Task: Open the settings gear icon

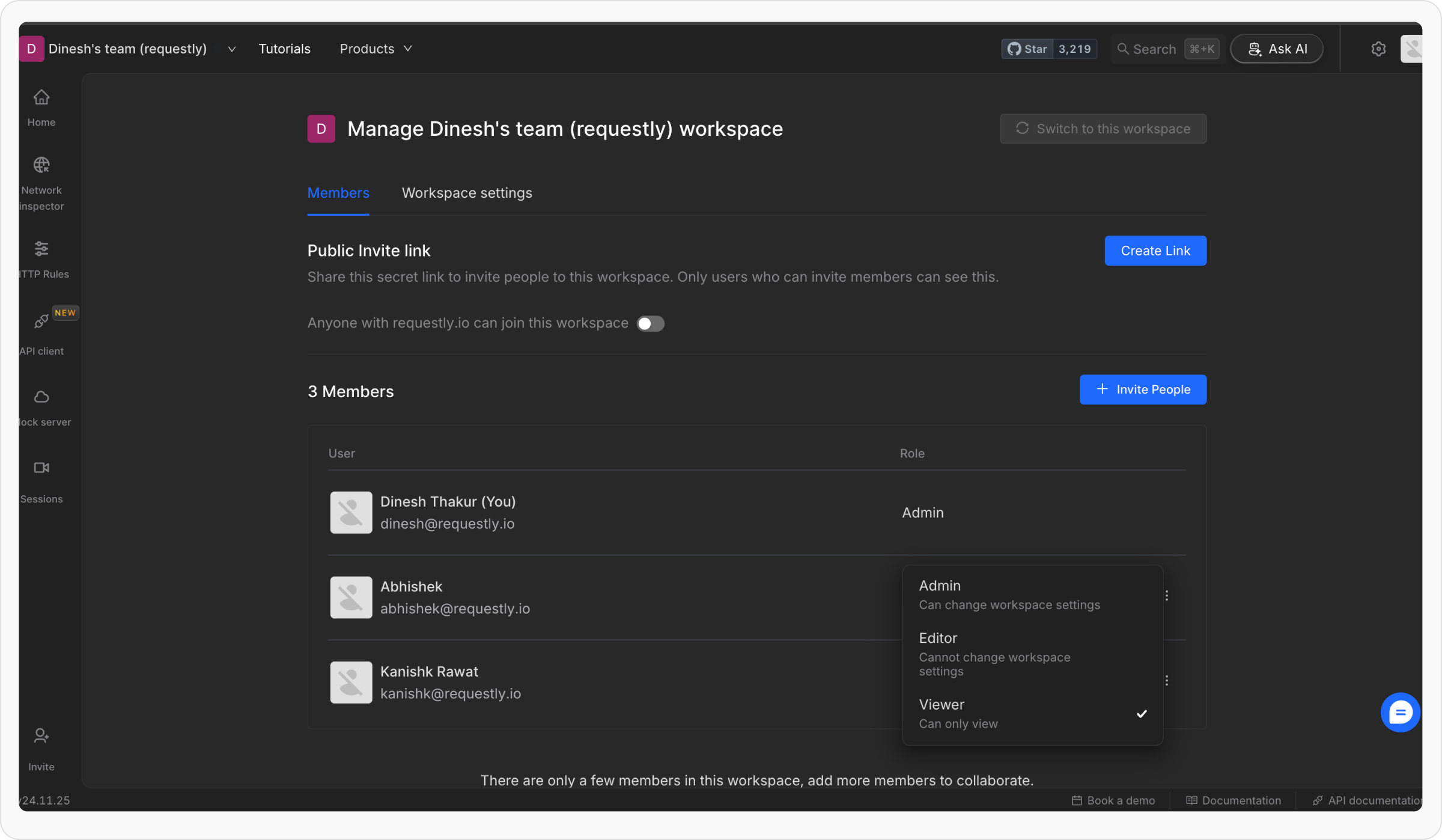Action: (1378, 49)
